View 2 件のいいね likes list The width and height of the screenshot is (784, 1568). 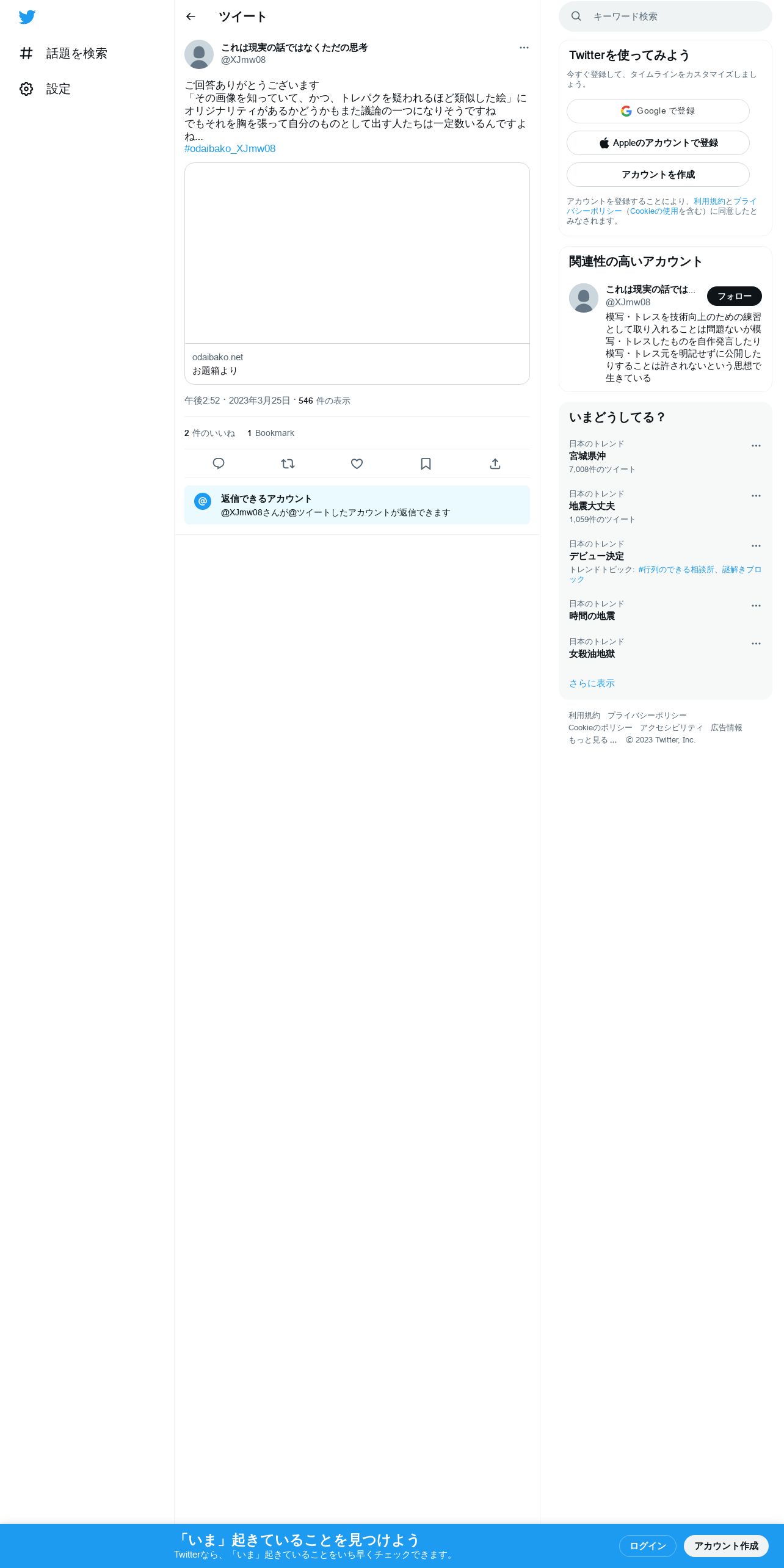209,433
